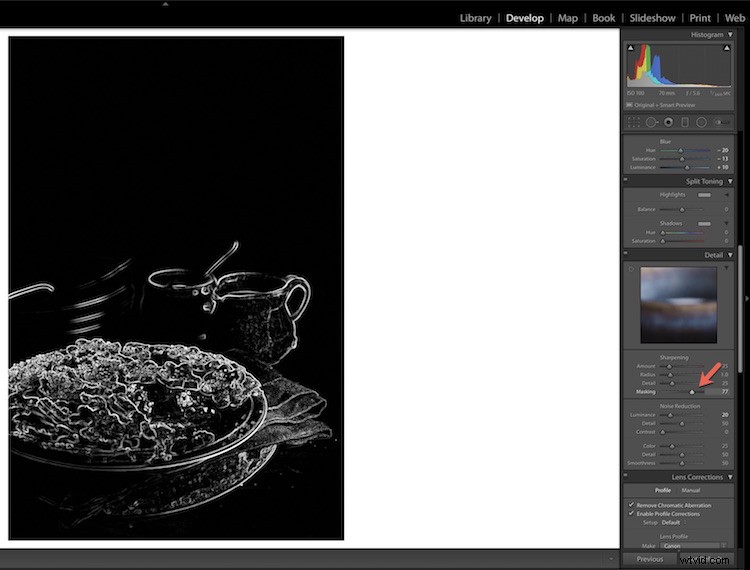The height and width of the screenshot is (570, 750).
Task: Click the Noise Reduction Smoothness slider
Action: click(x=682, y=463)
